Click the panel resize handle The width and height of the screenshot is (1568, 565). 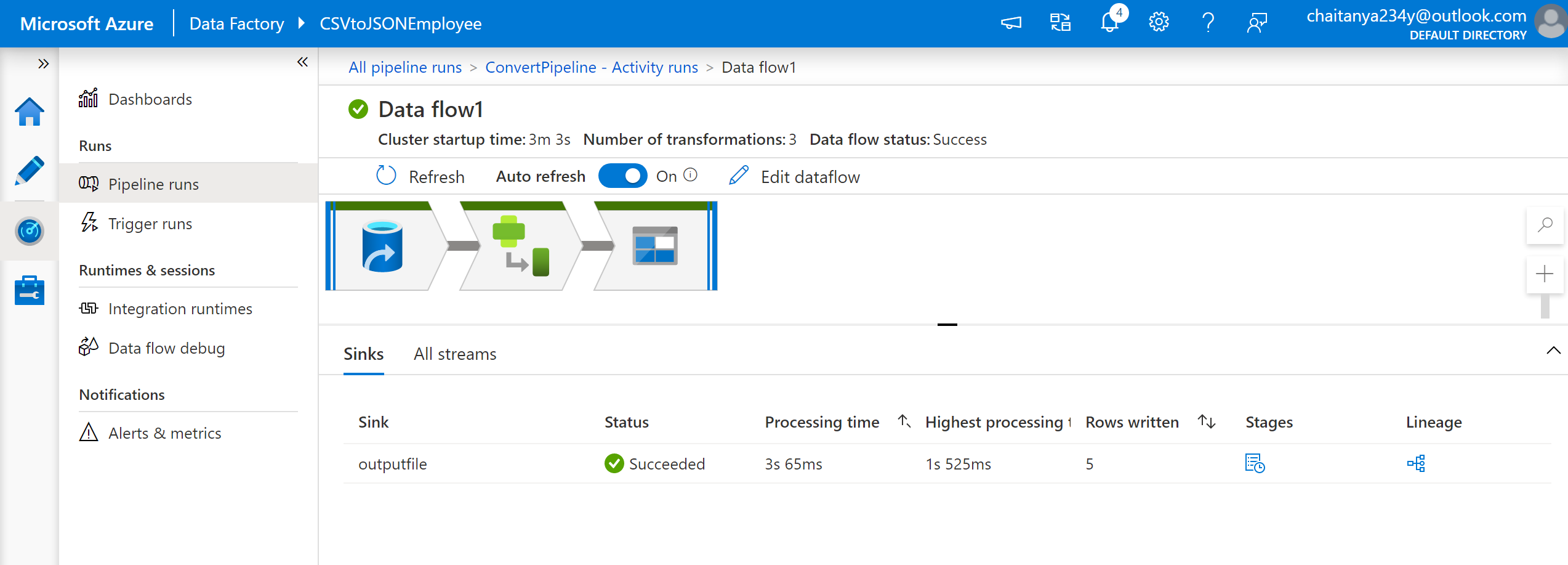pos(947,325)
